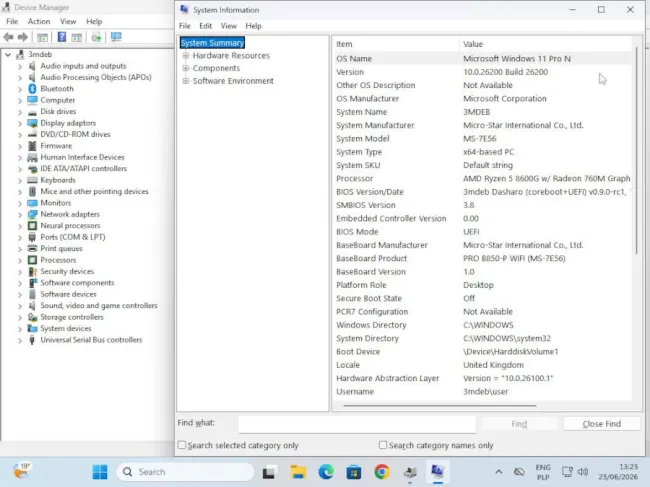The width and height of the screenshot is (650, 487).
Task: Open Microsoft Store from the taskbar
Action: pos(354,472)
